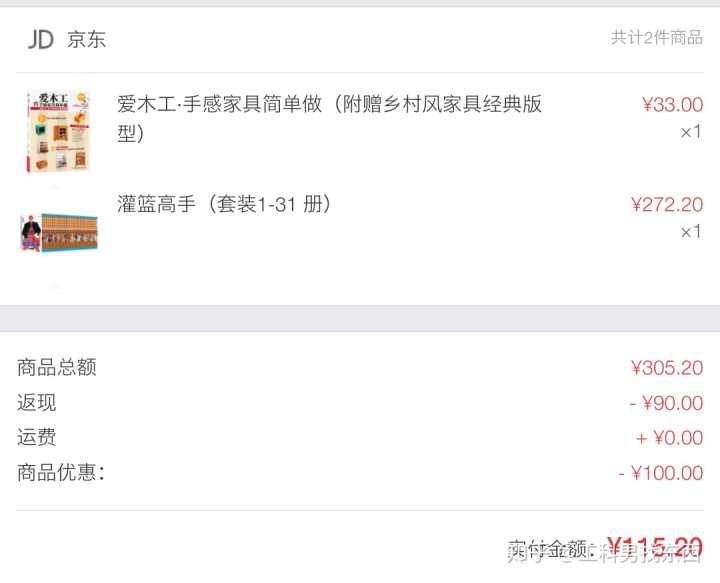Click the +¥0.00 shipping fee
Image resolution: width=720 pixels, height=583 pixels.
(669, 438)
